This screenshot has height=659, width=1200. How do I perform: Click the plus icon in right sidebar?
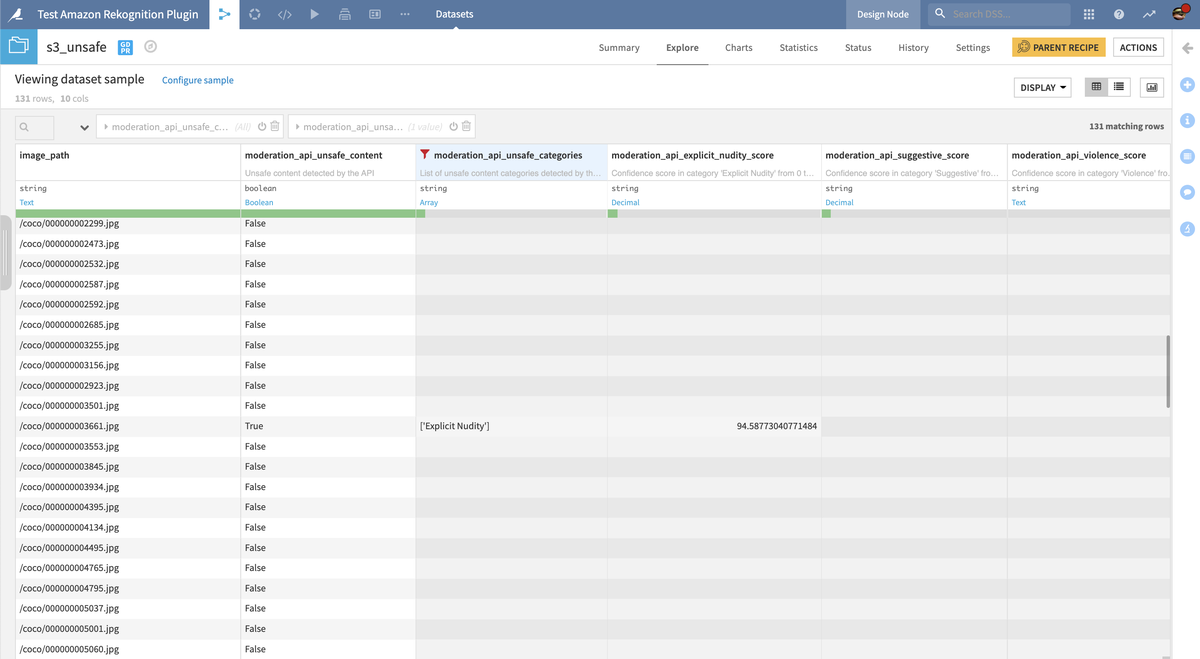pos(1188,84)
